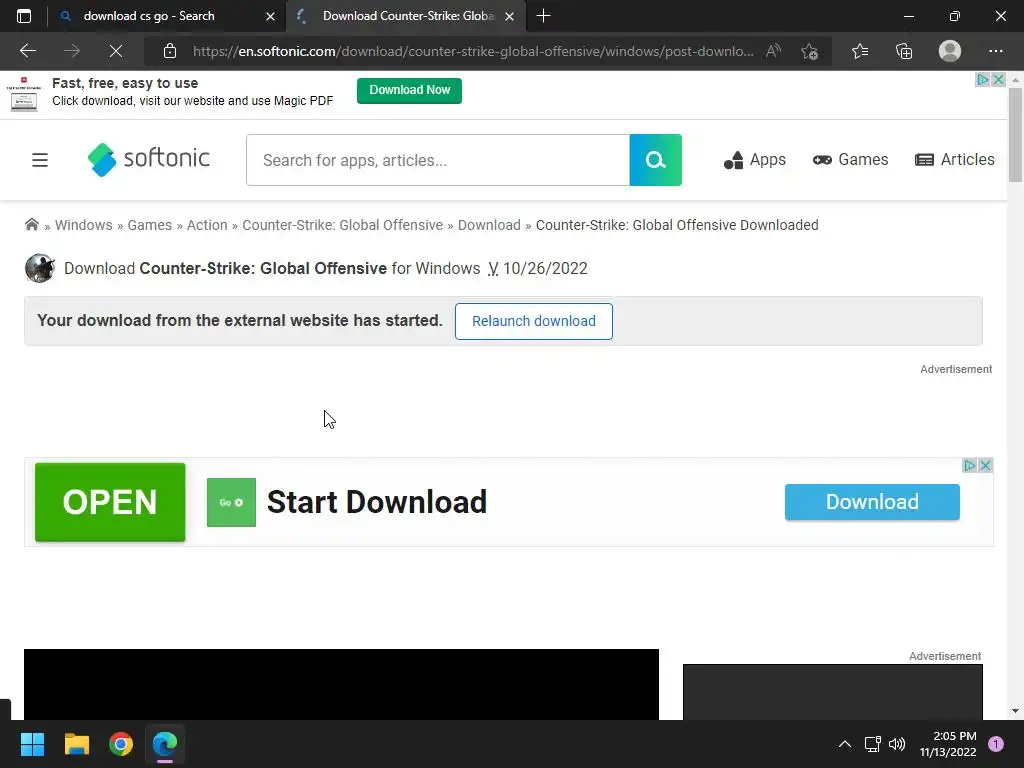The image size is (1024, 768).
Task: Close the Download Counter-Strike tab
Action: point(509,16)
